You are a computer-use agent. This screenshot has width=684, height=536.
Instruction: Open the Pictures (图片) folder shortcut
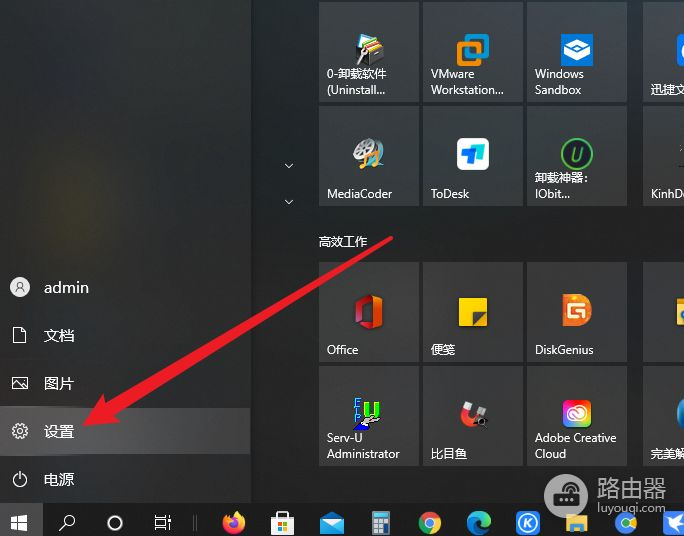point(59,384)
